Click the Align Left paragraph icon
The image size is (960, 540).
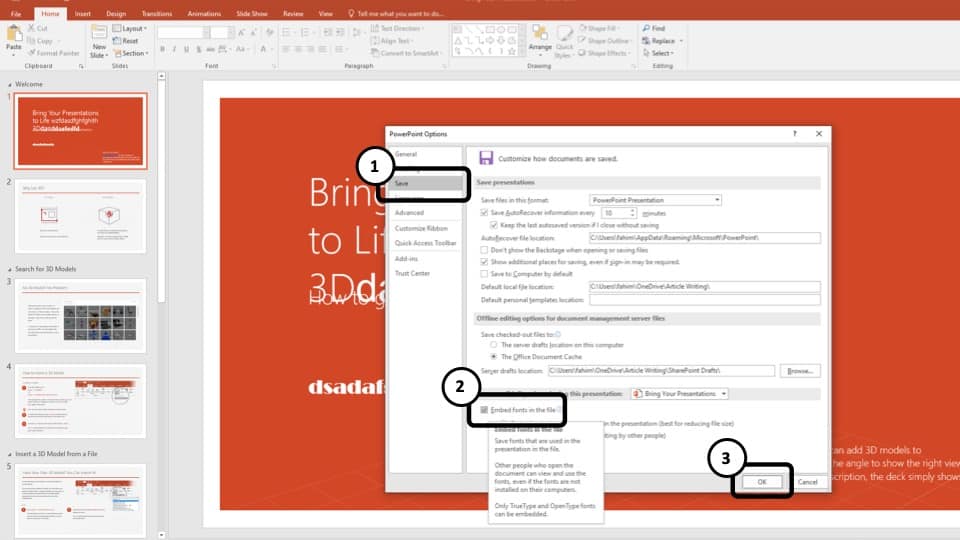(286, 49)
